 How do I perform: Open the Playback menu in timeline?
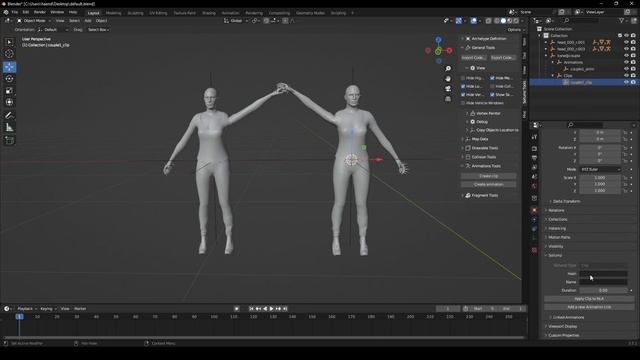point(27,309)
